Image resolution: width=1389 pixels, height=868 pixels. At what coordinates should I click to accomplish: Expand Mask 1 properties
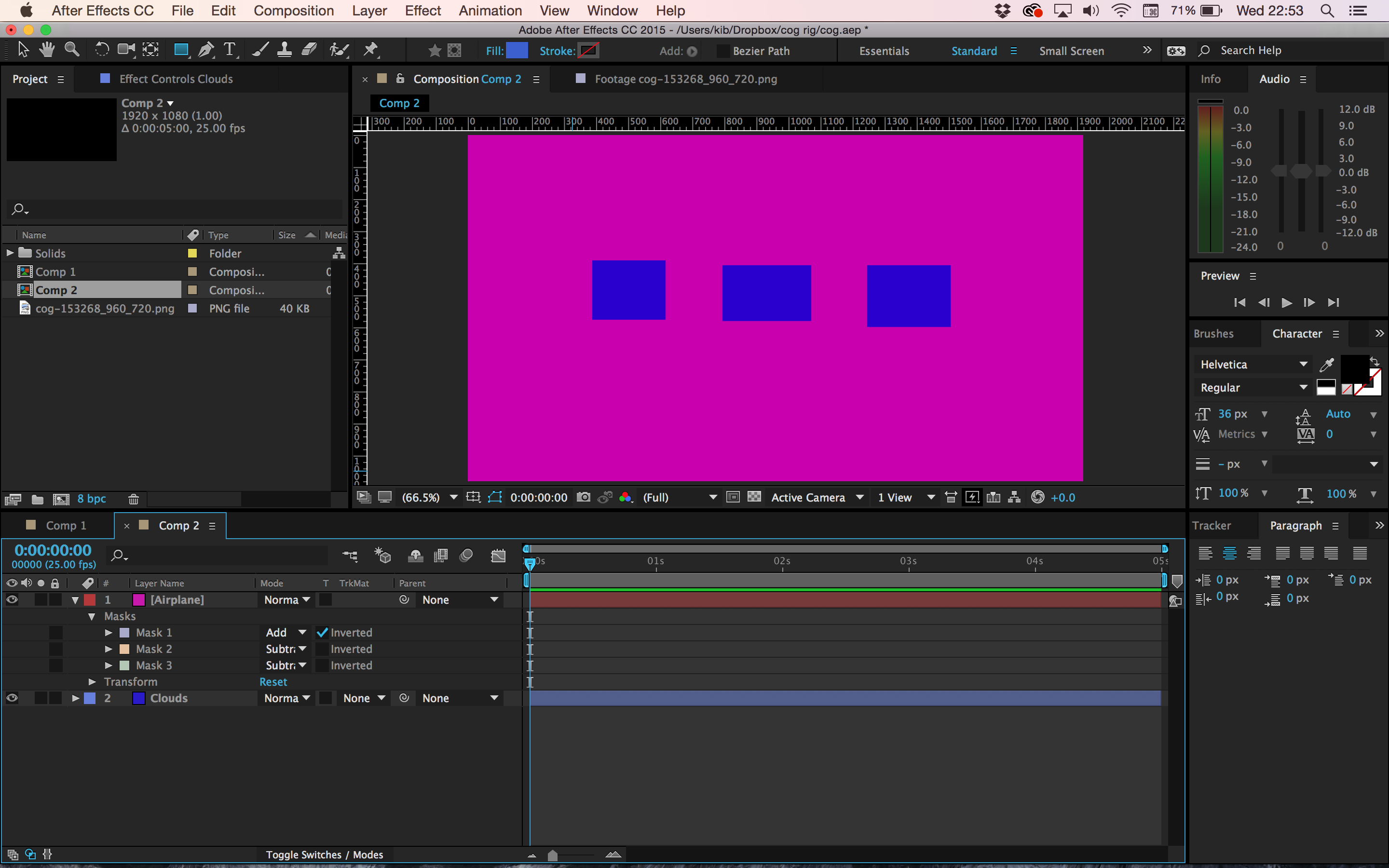(109, 633)
